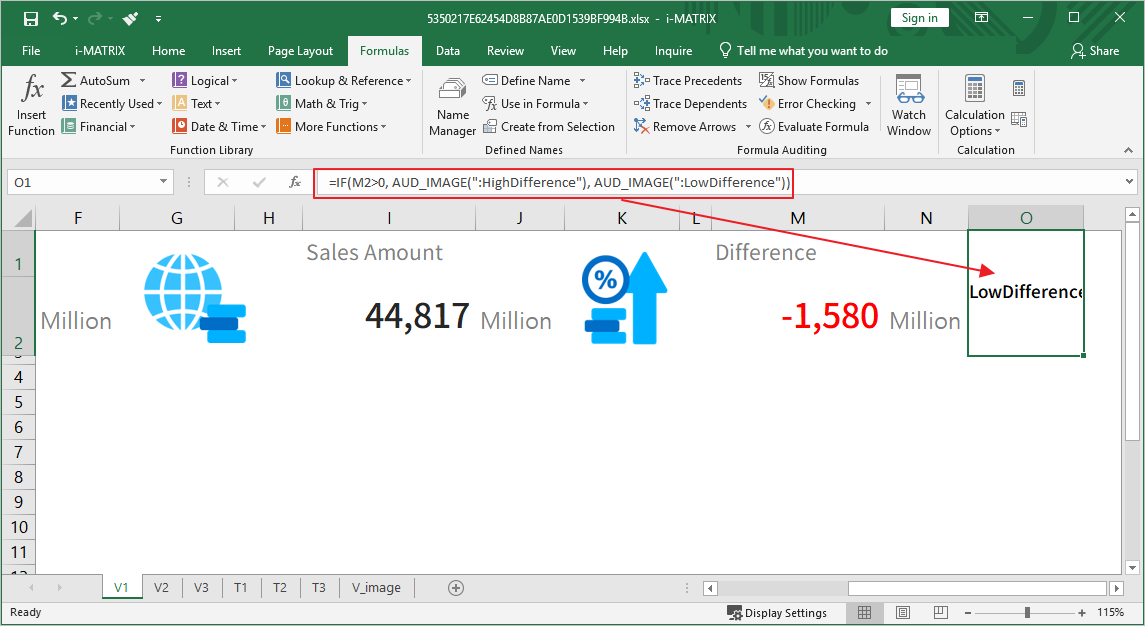Click the zoom slider handle
Image resolution: width=1145 pixels, height=626 pixels.
(1027, 613)
